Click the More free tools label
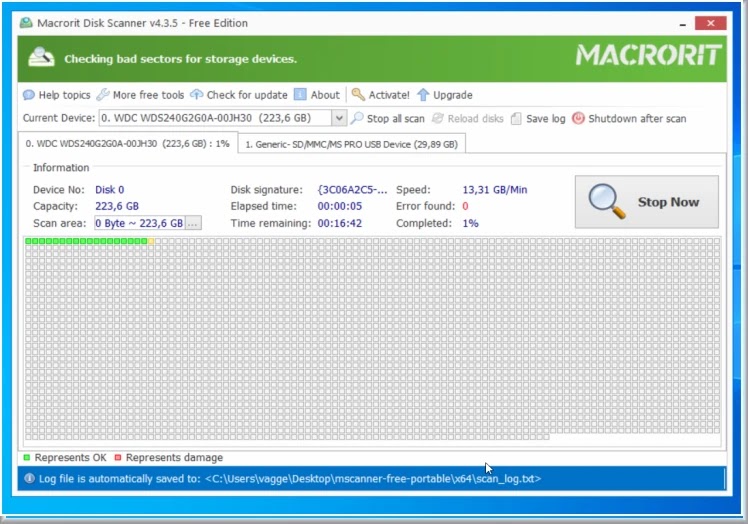Screen dimensions: 748x524 pos(148,95)
